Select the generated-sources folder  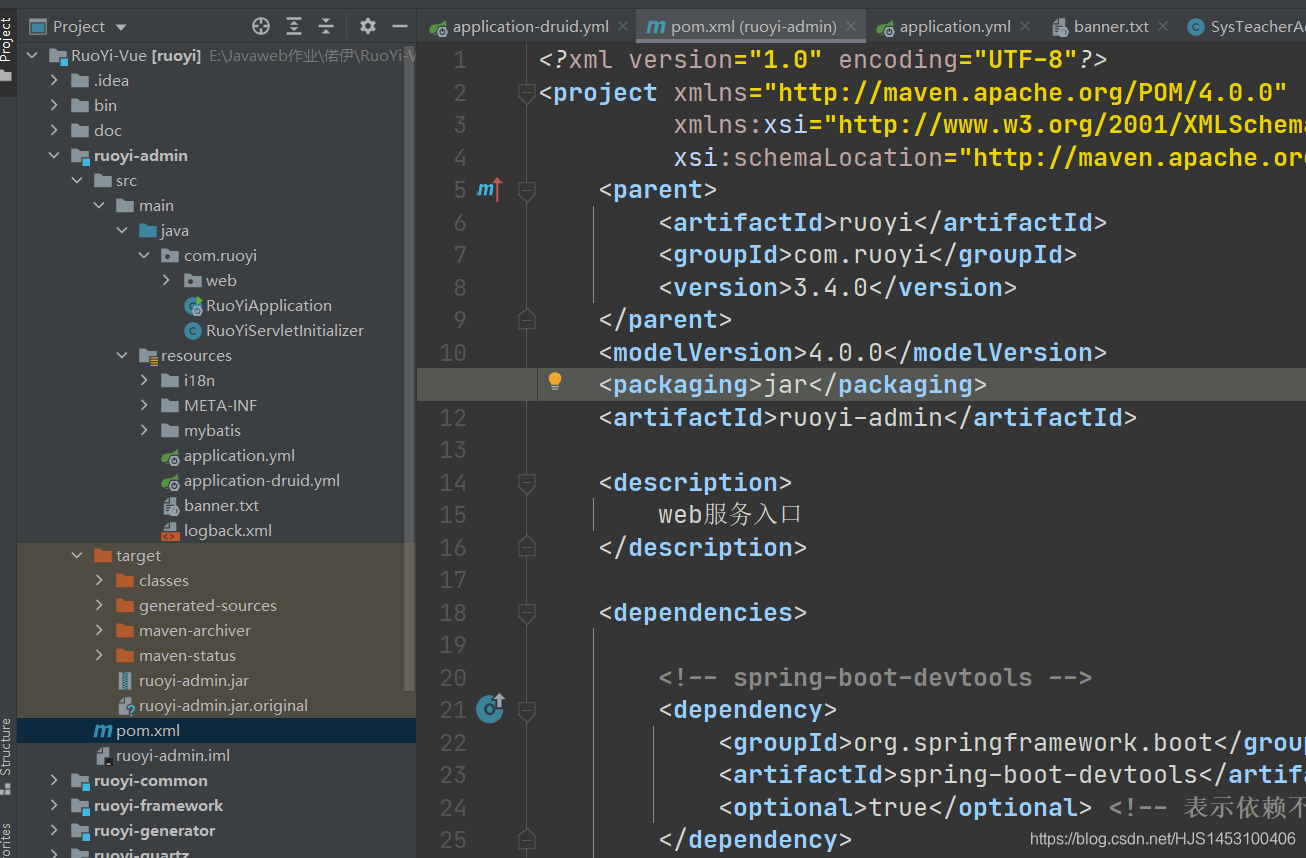pyautogui.click(x=196, y=605)
